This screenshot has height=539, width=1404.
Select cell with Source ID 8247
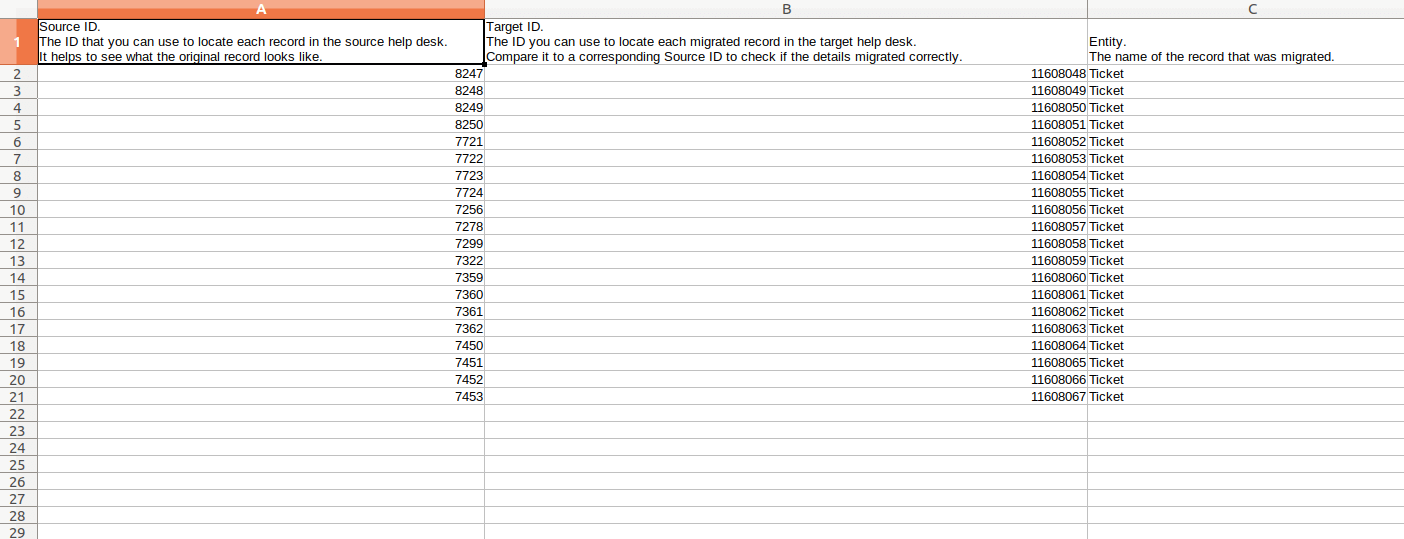[261, 74]
